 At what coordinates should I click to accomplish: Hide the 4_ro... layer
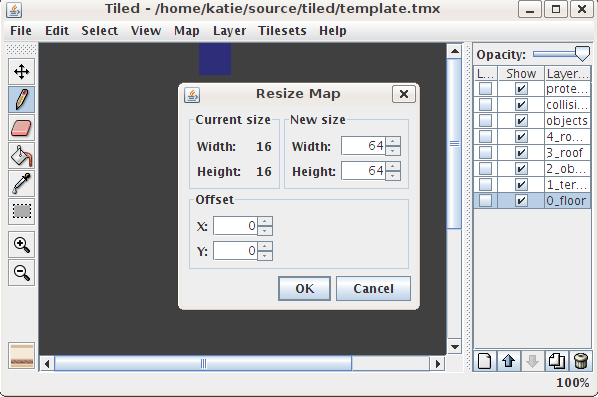521,137
